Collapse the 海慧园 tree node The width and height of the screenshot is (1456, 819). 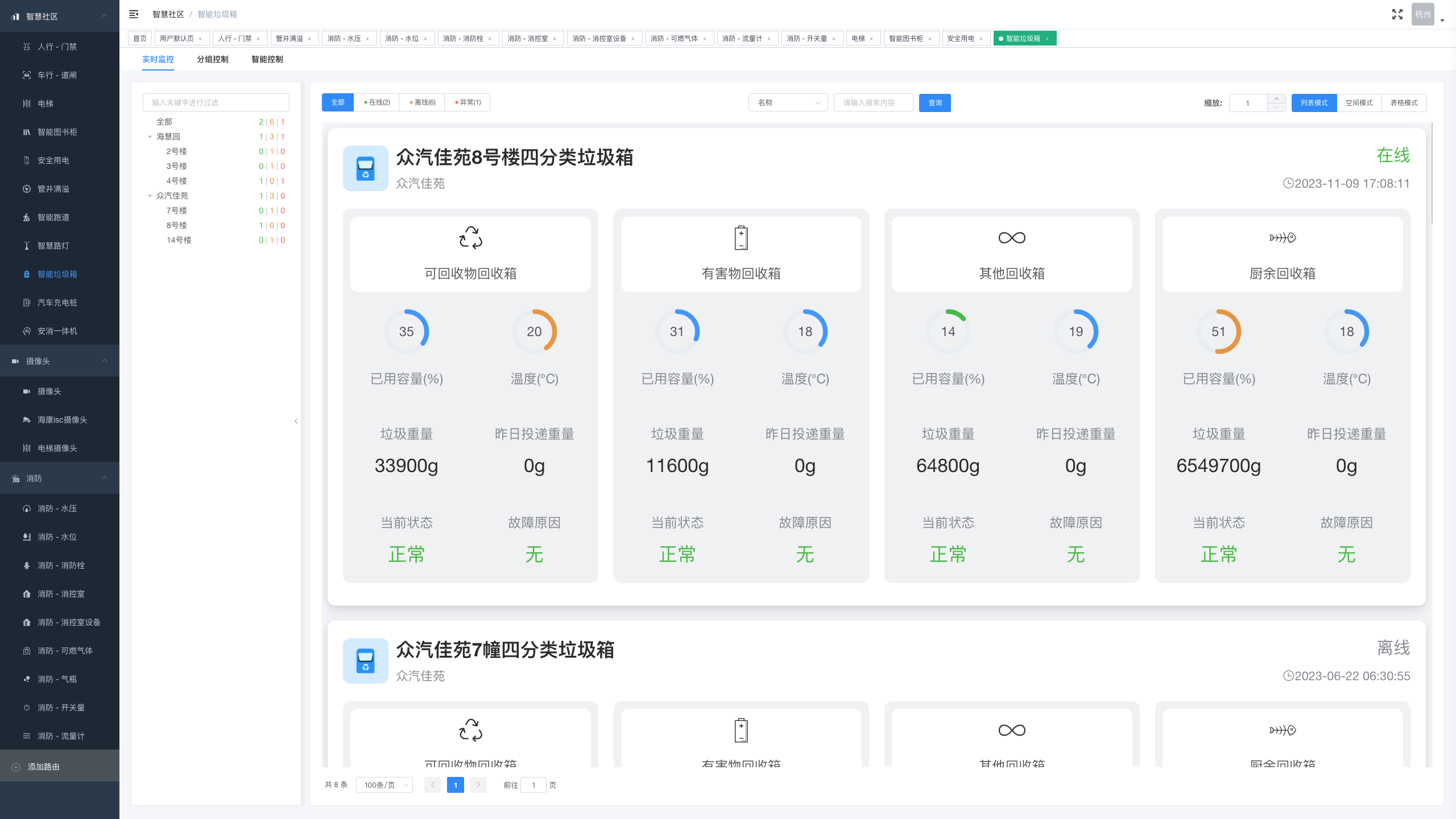[150, 136]
